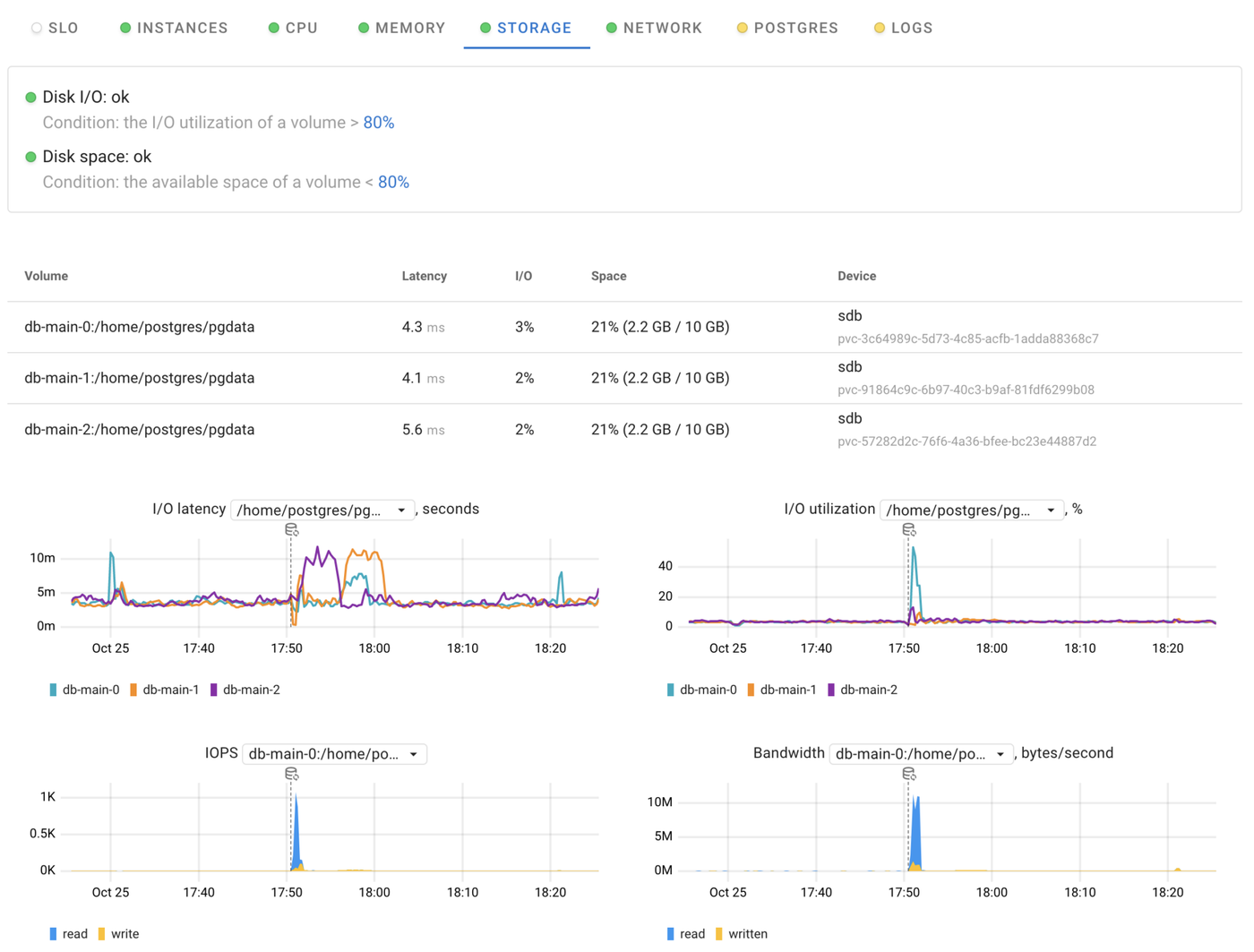Click the green Disk I/O status indicator
The image size is (1254, 952).
[31, 97]
